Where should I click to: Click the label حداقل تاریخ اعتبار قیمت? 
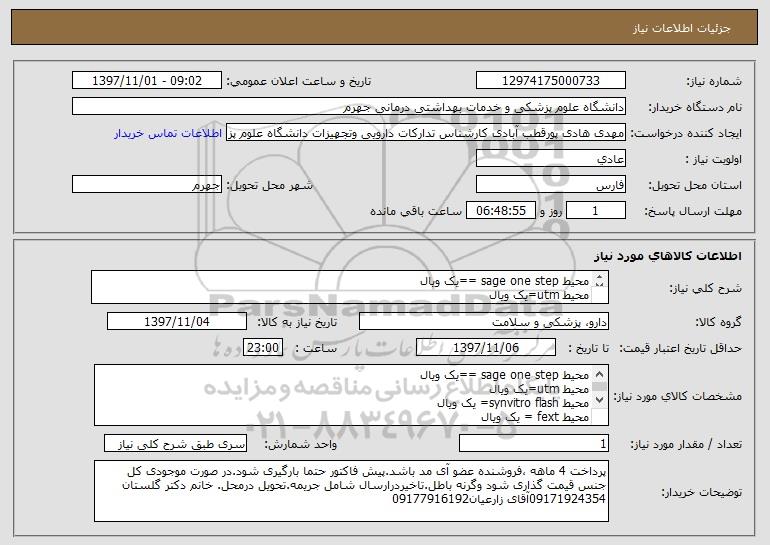point(680,348)
